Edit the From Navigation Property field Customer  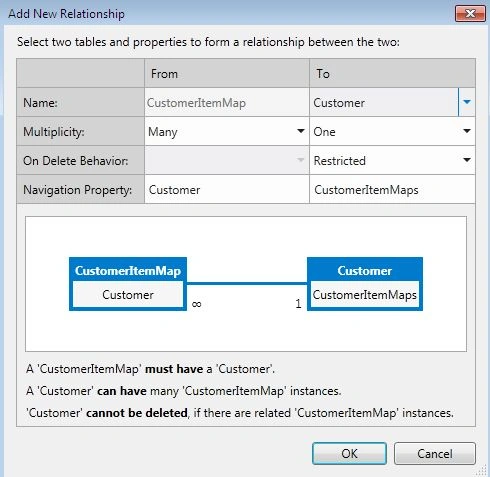[x=227, y=190]
